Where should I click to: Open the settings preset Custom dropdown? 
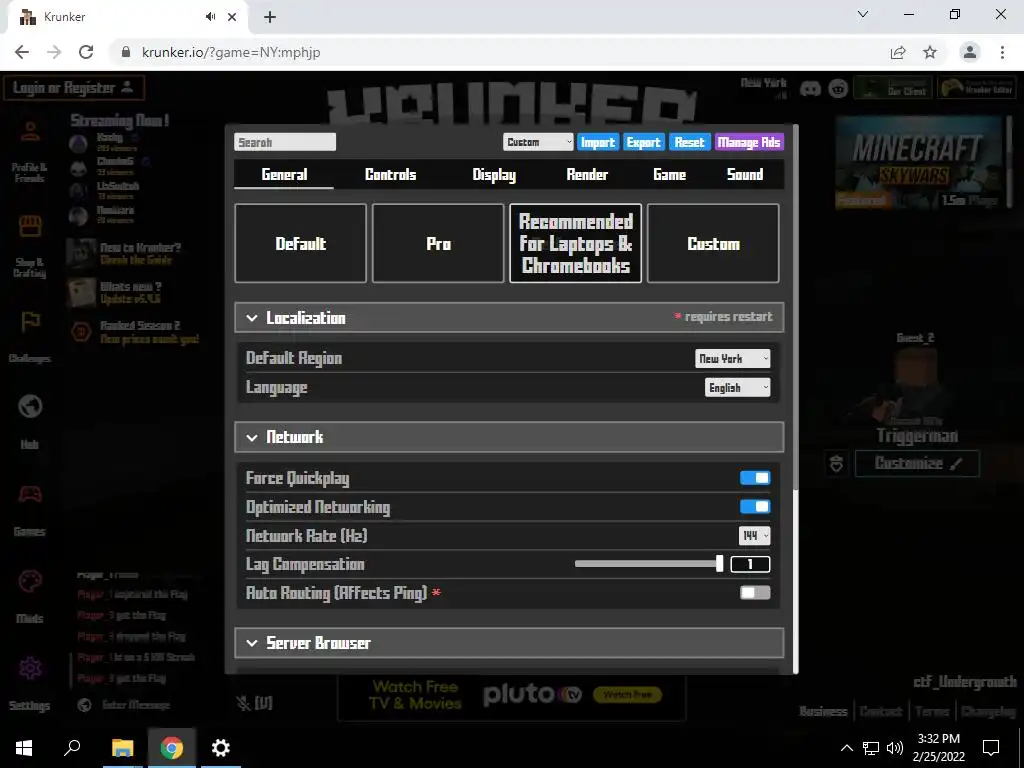(x=538, y=142)
